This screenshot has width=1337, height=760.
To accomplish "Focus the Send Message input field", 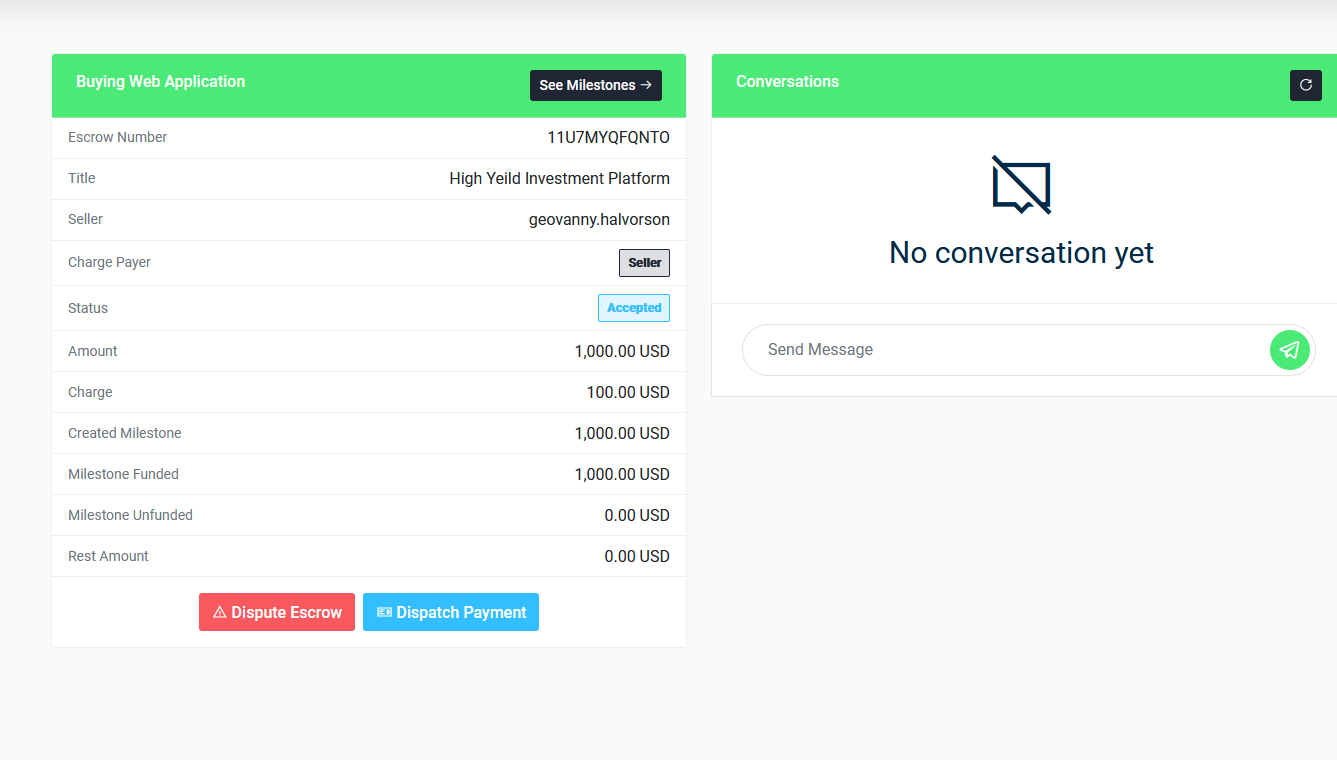I will [1005, 350].
